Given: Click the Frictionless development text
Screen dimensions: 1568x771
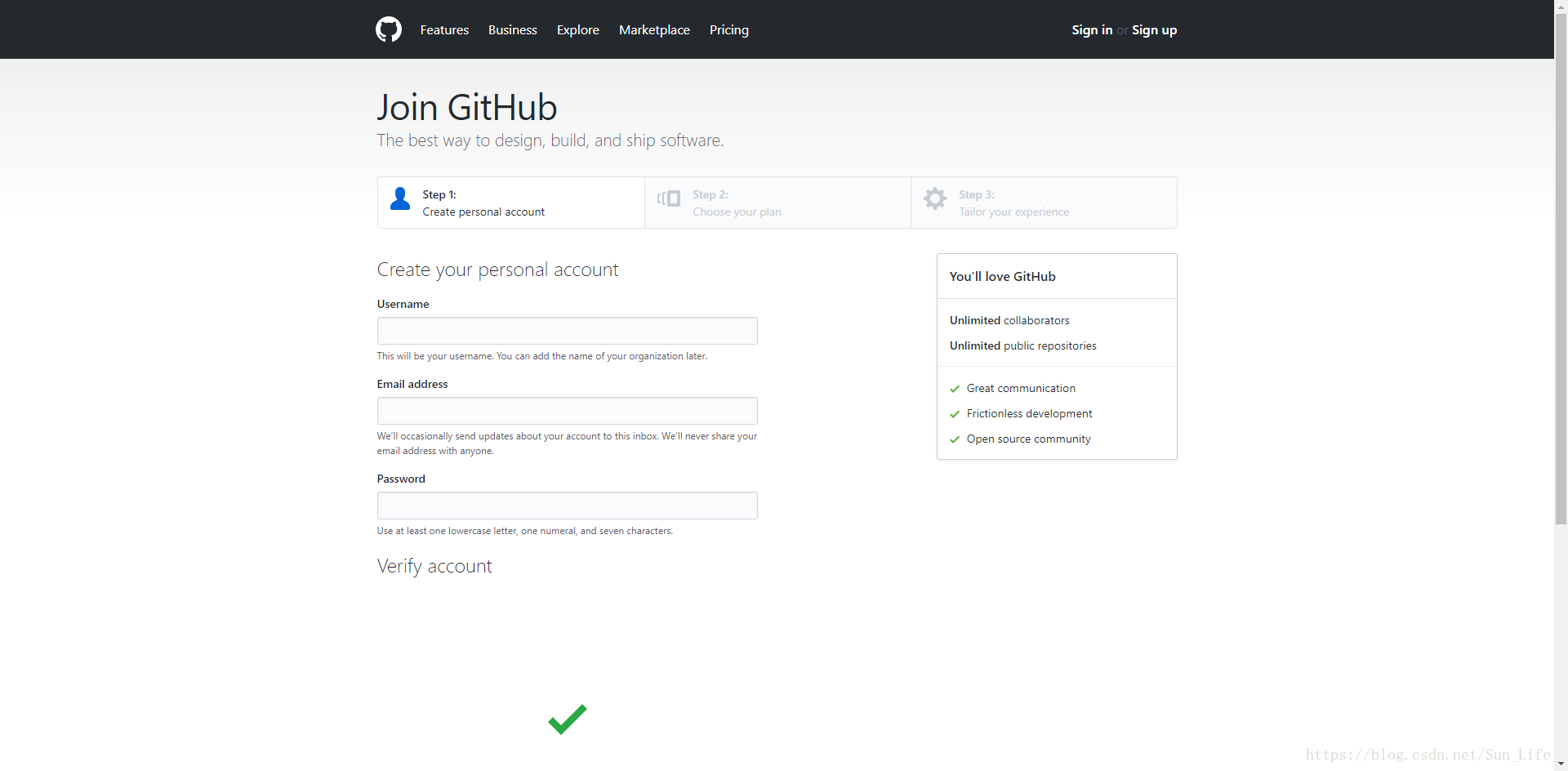Looking at the screenshot, I should click(1029, 413).
